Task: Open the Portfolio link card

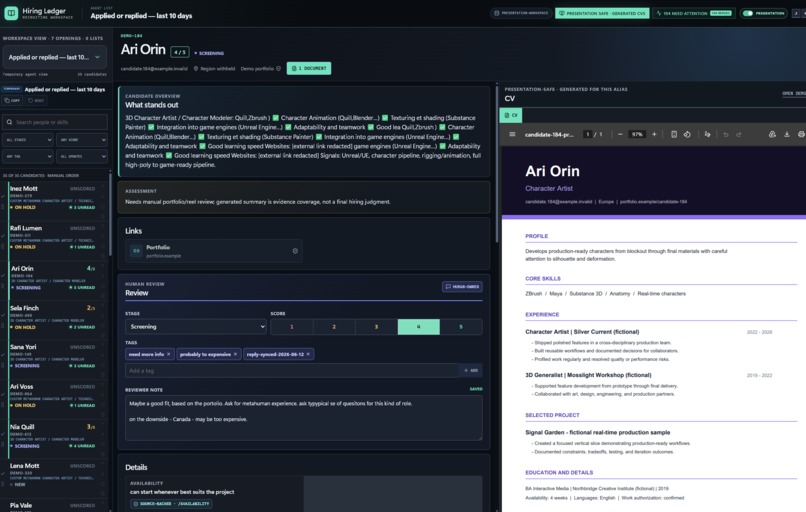Action: (x=214, y=251)
